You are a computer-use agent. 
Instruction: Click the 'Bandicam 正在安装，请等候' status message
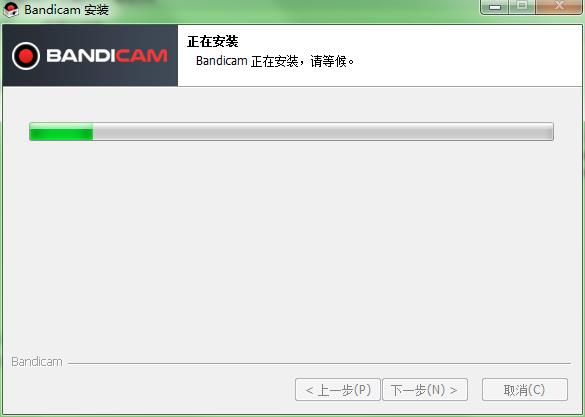coord(275,61)
